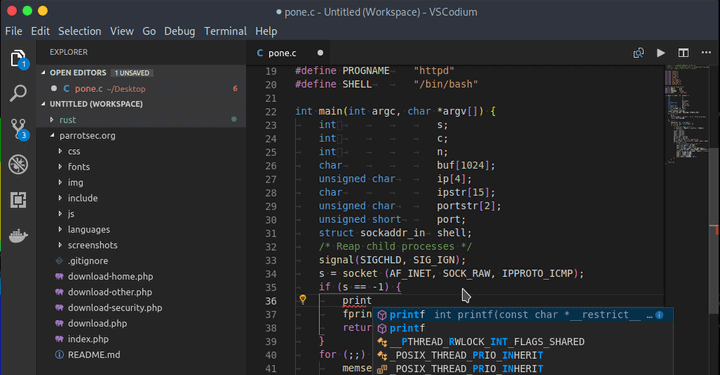This screenshot has height=375, width=720.
Task: Click the lightbulb quick fix icon
Action: pyautogui.click(x=303, y=300)
